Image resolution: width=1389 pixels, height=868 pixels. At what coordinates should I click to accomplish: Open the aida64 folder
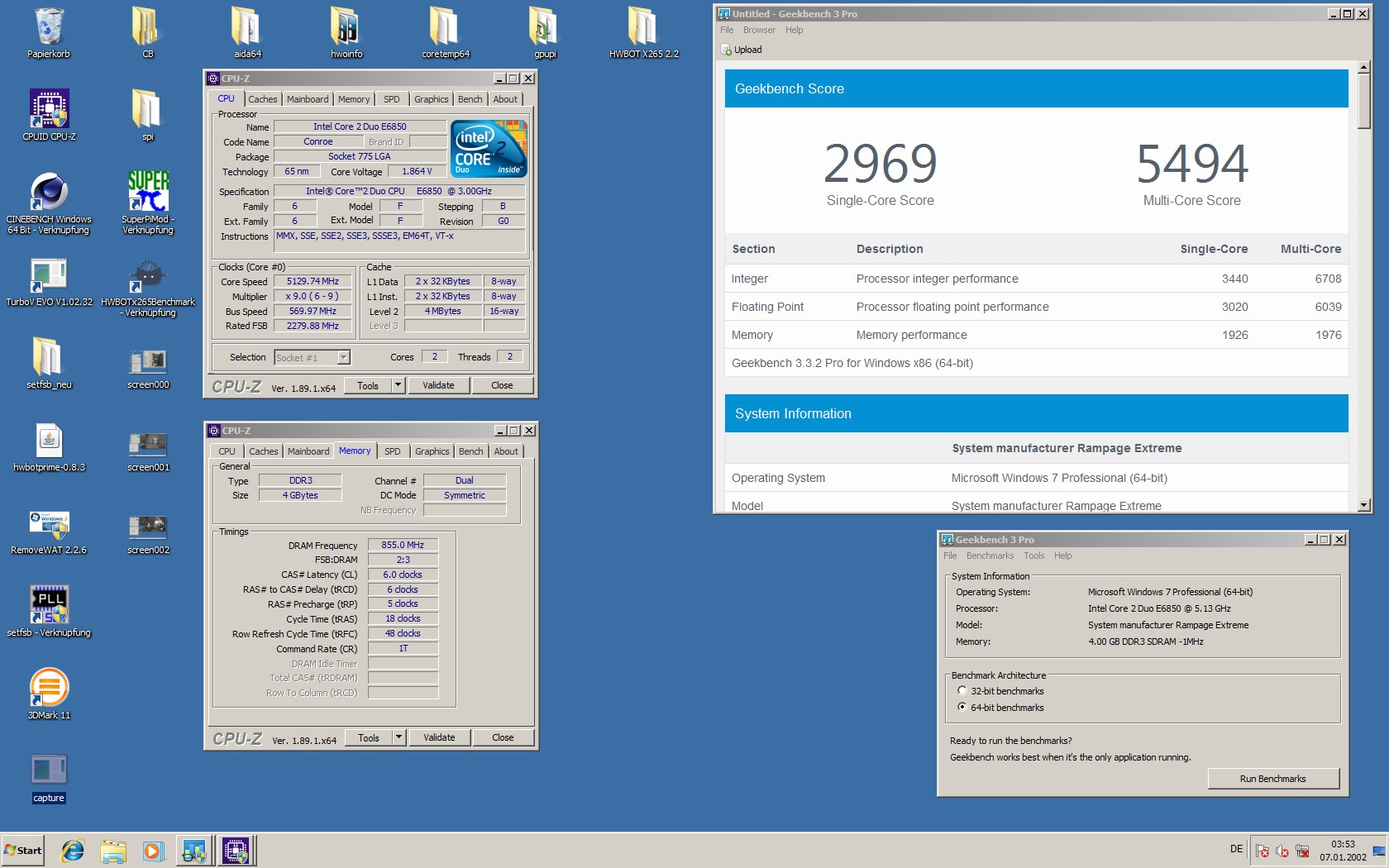click(x=247, y=33)
